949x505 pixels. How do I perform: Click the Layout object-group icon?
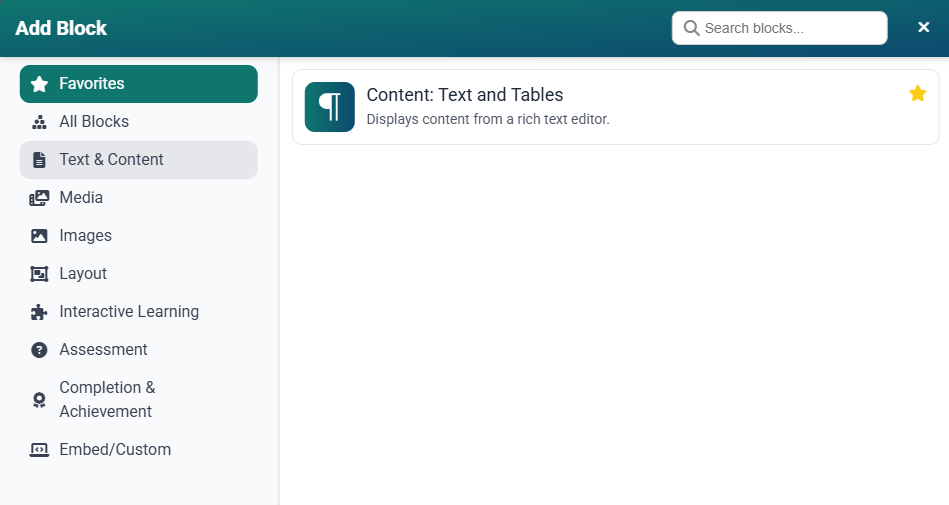pos(39,274)
